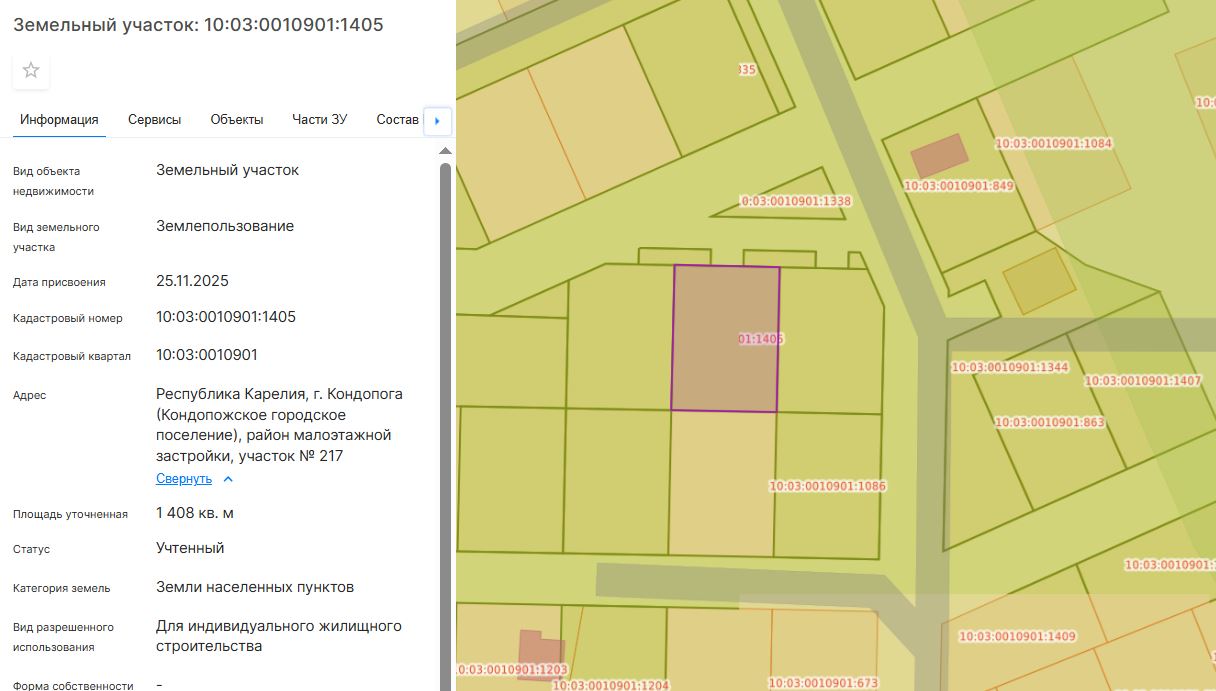Click the building on parcel 10:03:0010901:1203

pos(539,653)
